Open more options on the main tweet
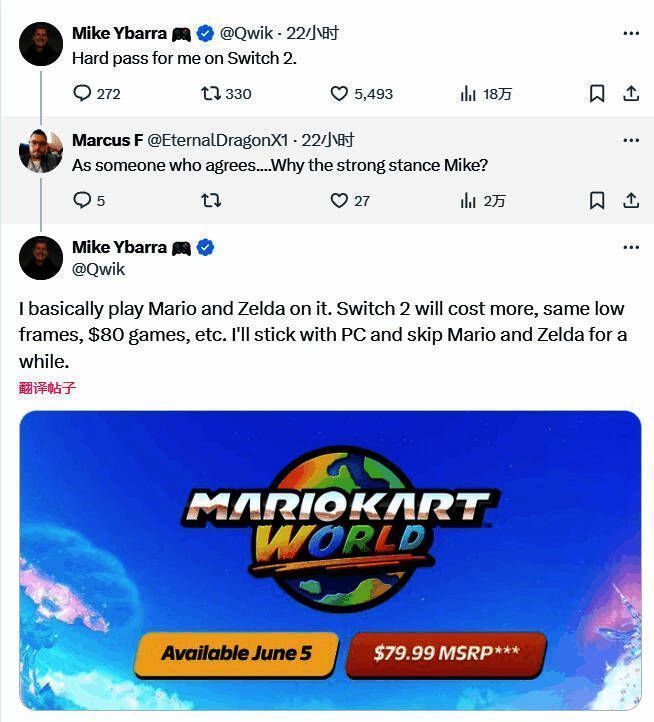This screenshot has height=722, width=654. pyautogui.click(x=631, y=247)
